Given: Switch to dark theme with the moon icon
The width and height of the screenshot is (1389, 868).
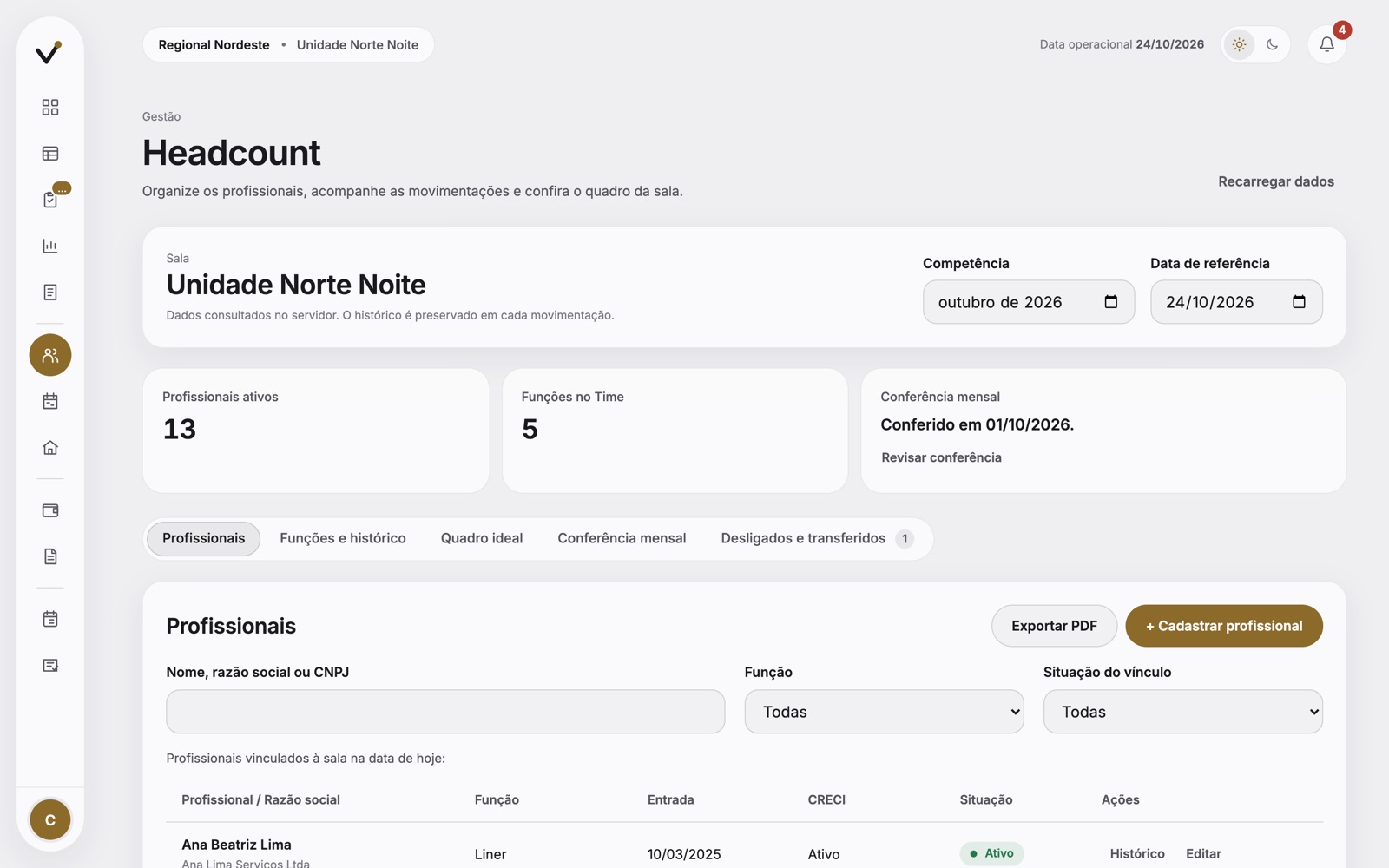Looking at the screenshot, I should (x=1272, y=44).
